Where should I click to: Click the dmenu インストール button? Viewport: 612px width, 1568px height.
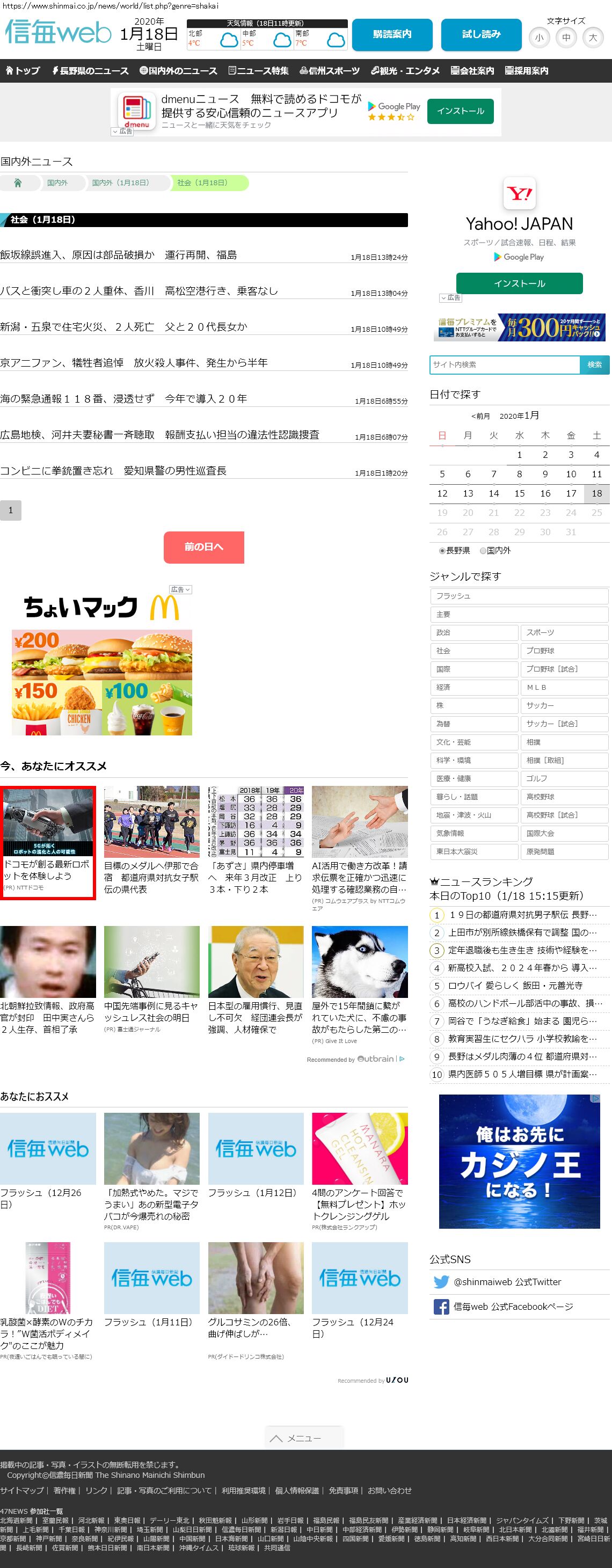(x=461, y=111)
